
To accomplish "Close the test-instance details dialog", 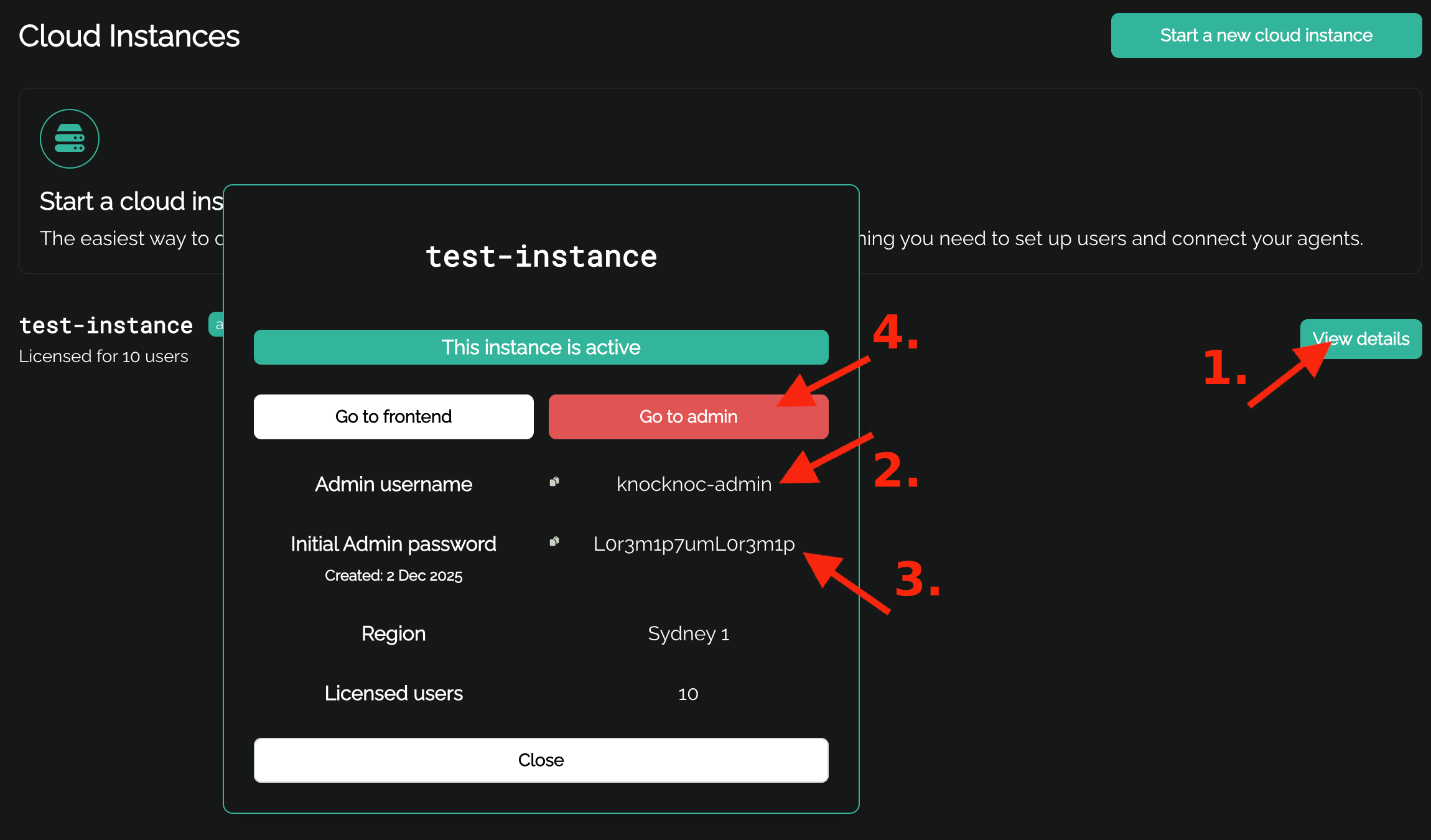I will pos(541,760).
